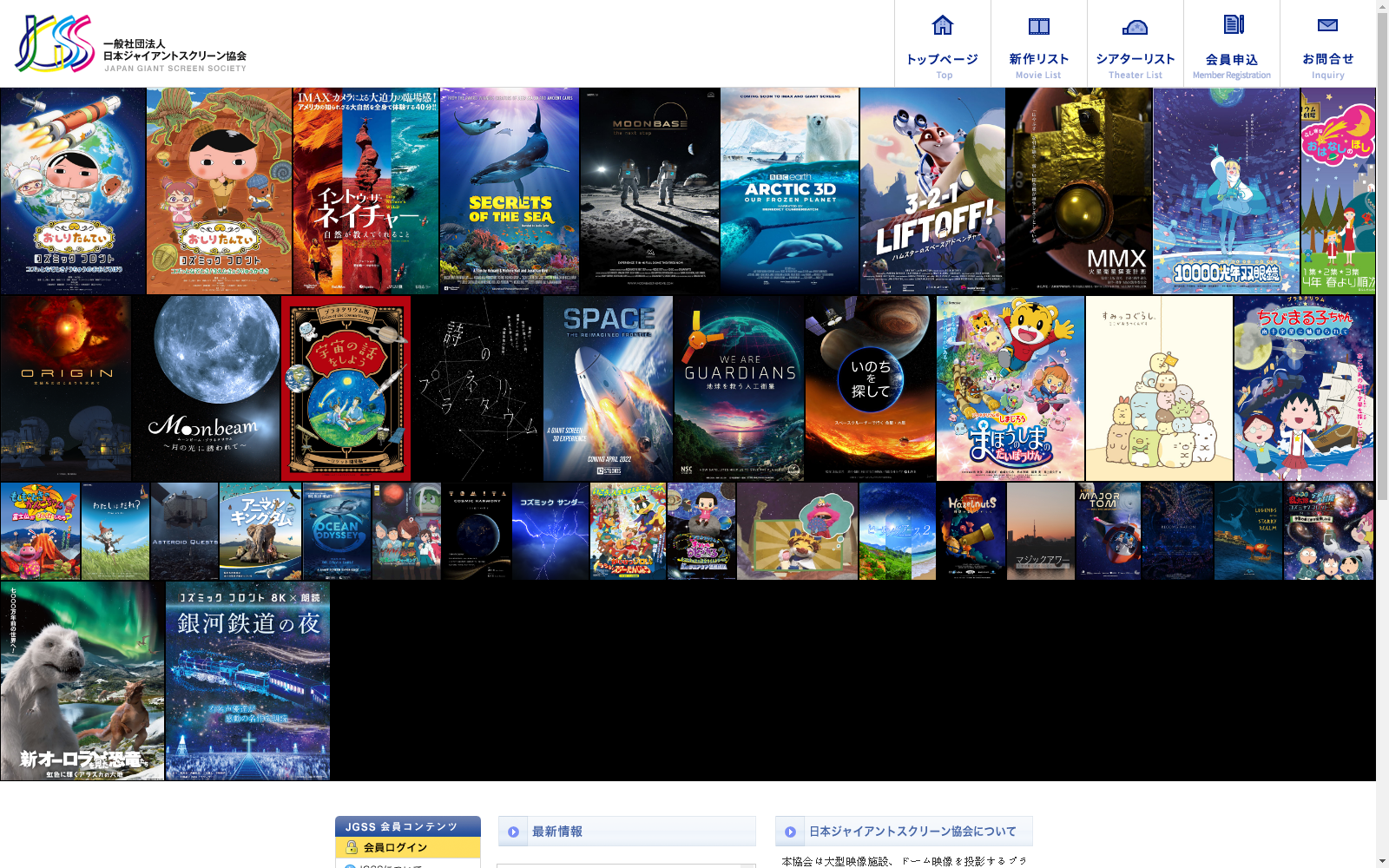Open Moonbeam moon poster

point(207,388)
